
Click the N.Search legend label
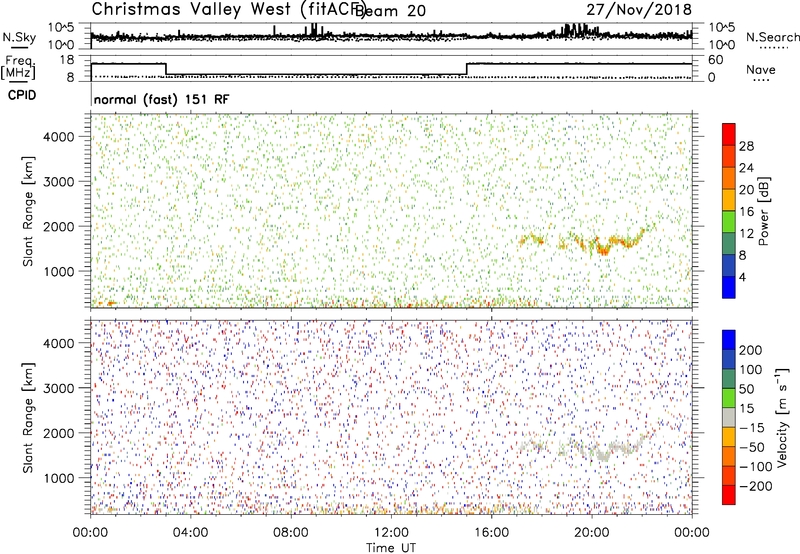(772, 37)
